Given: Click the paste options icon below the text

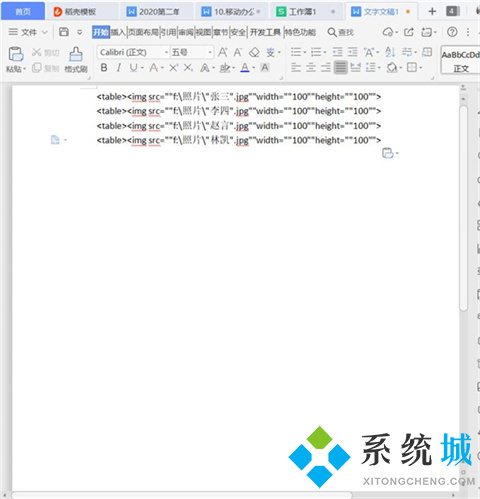Looking at the screenshot, I should coord(388,153).
